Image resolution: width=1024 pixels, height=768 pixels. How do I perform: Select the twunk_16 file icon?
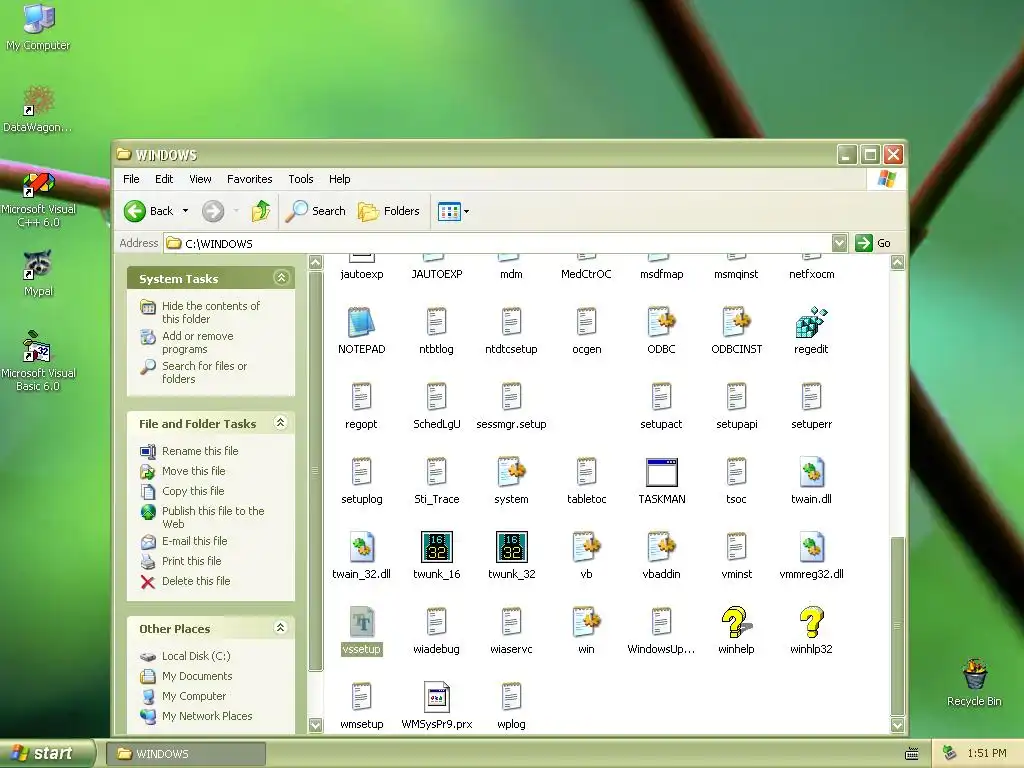436,547
